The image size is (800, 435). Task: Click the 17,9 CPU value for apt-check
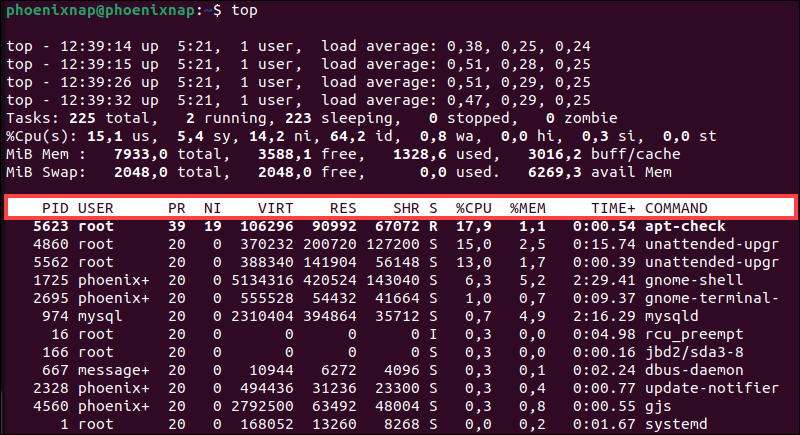473,226
